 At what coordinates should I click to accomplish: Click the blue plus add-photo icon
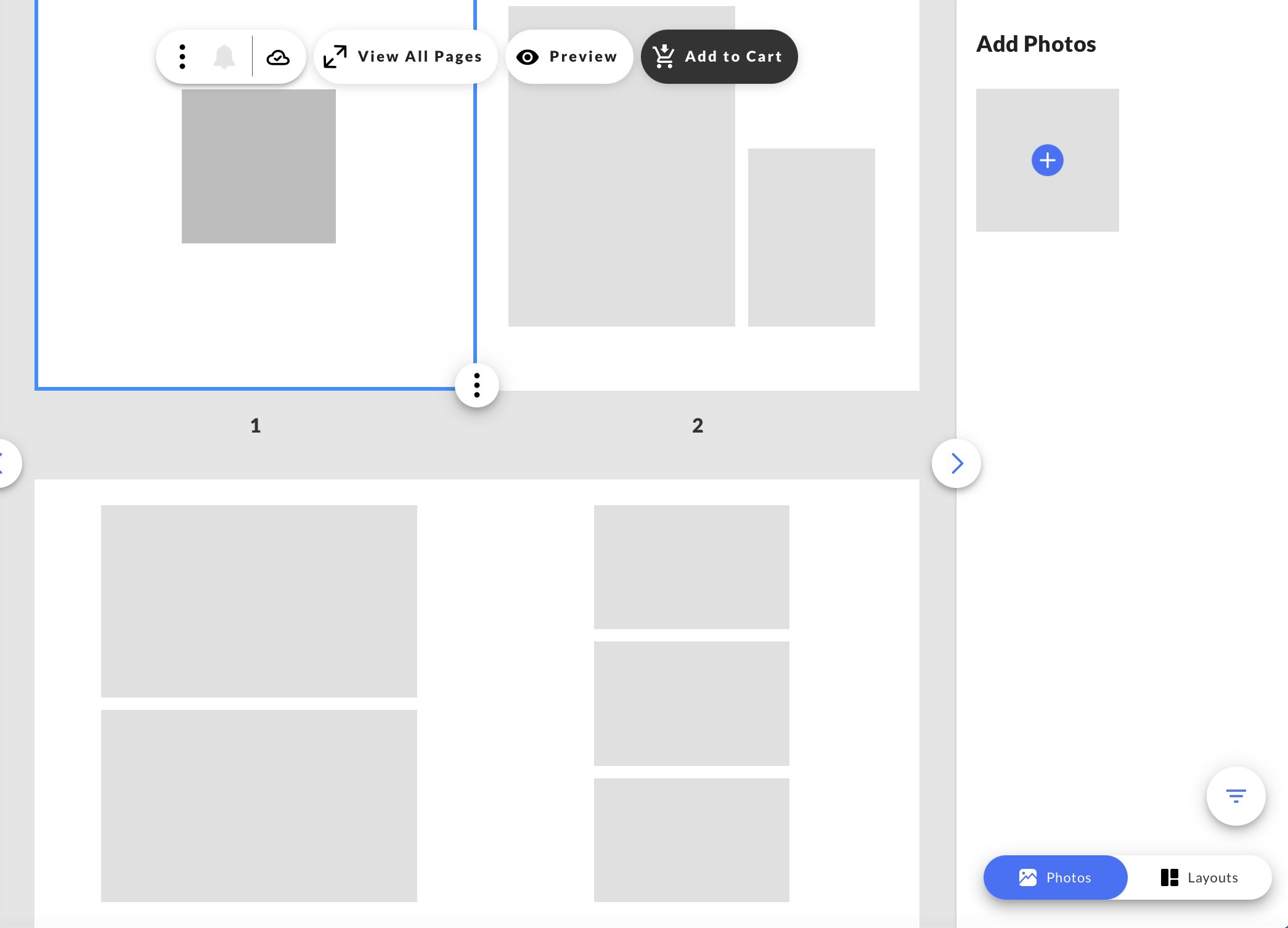tap(1047, 160)
